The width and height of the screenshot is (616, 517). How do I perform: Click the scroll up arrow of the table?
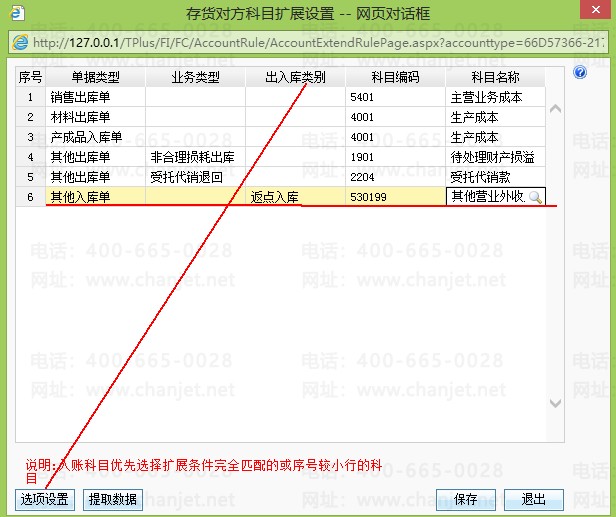pos(555,109)
